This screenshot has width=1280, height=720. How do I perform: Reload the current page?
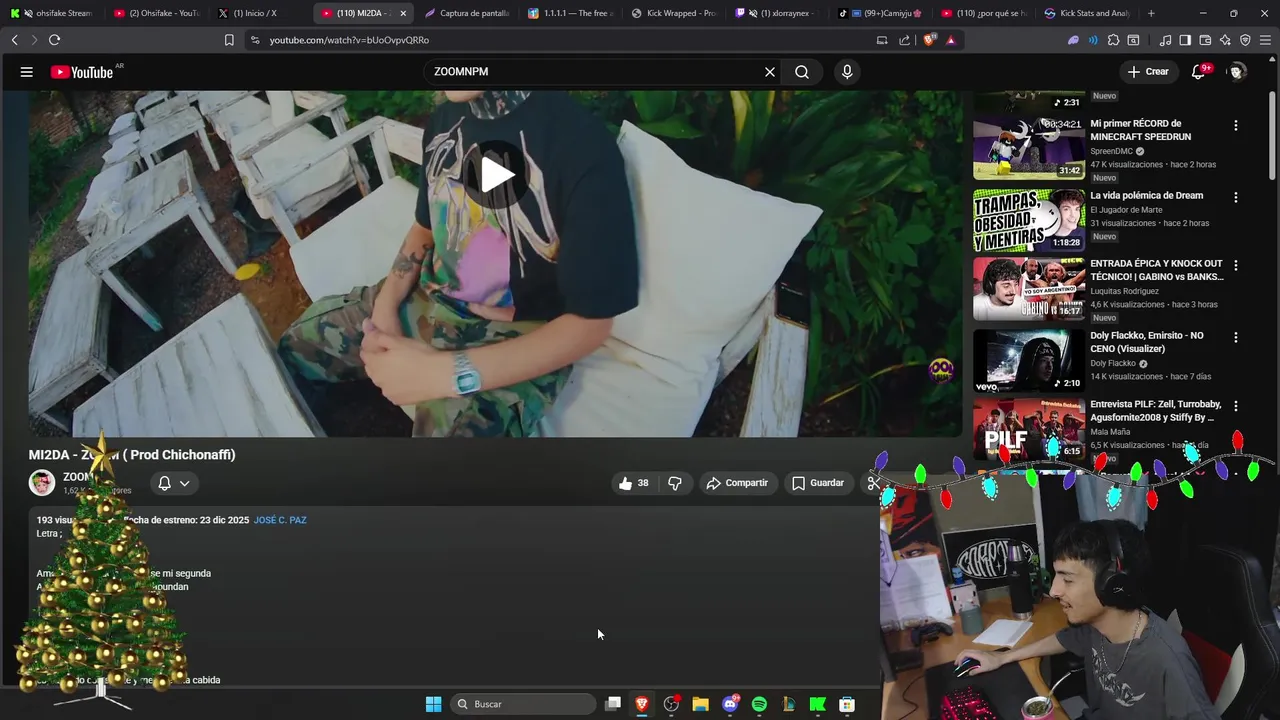(x=54, y=40)
